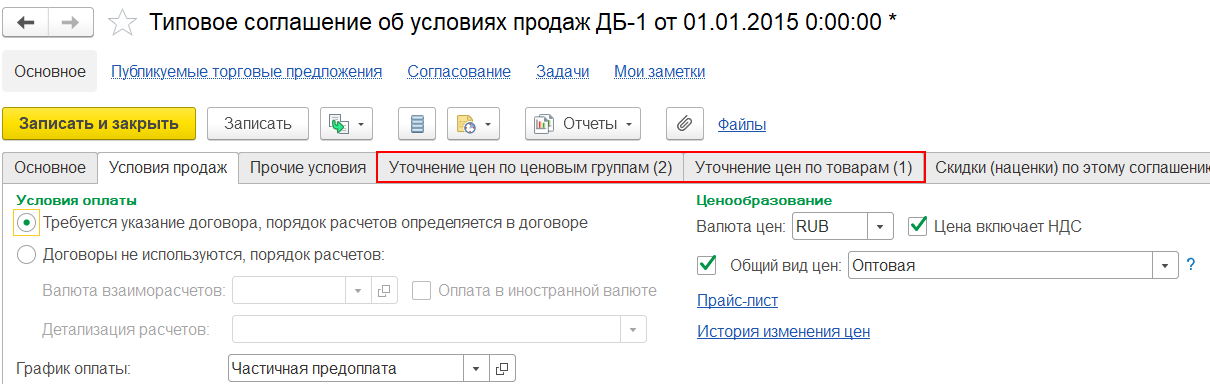This screenshot has height=384, width=1210.
Task: Open Уточнение цен по товарам tab
Action: click(x=804, y=168)
